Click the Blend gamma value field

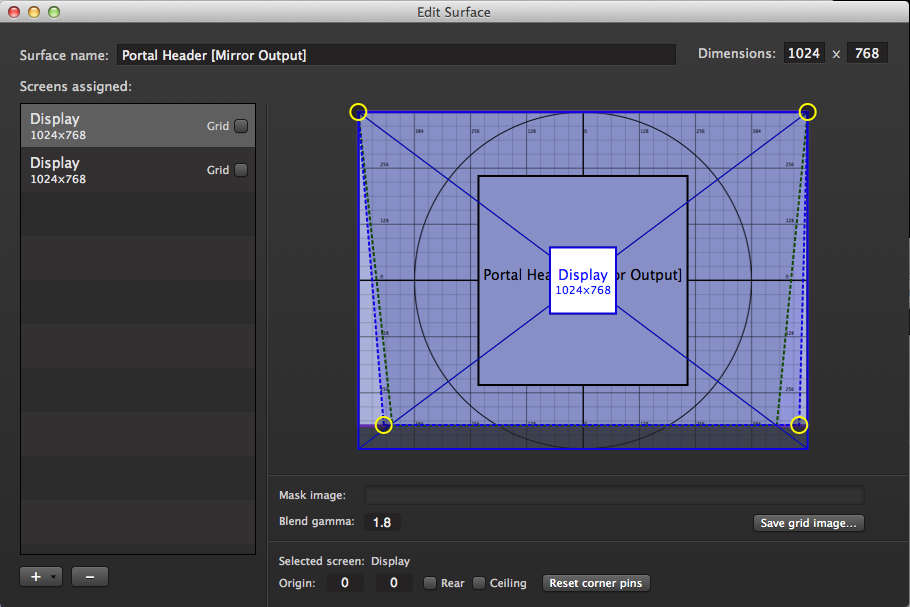[x=383, y=522]
